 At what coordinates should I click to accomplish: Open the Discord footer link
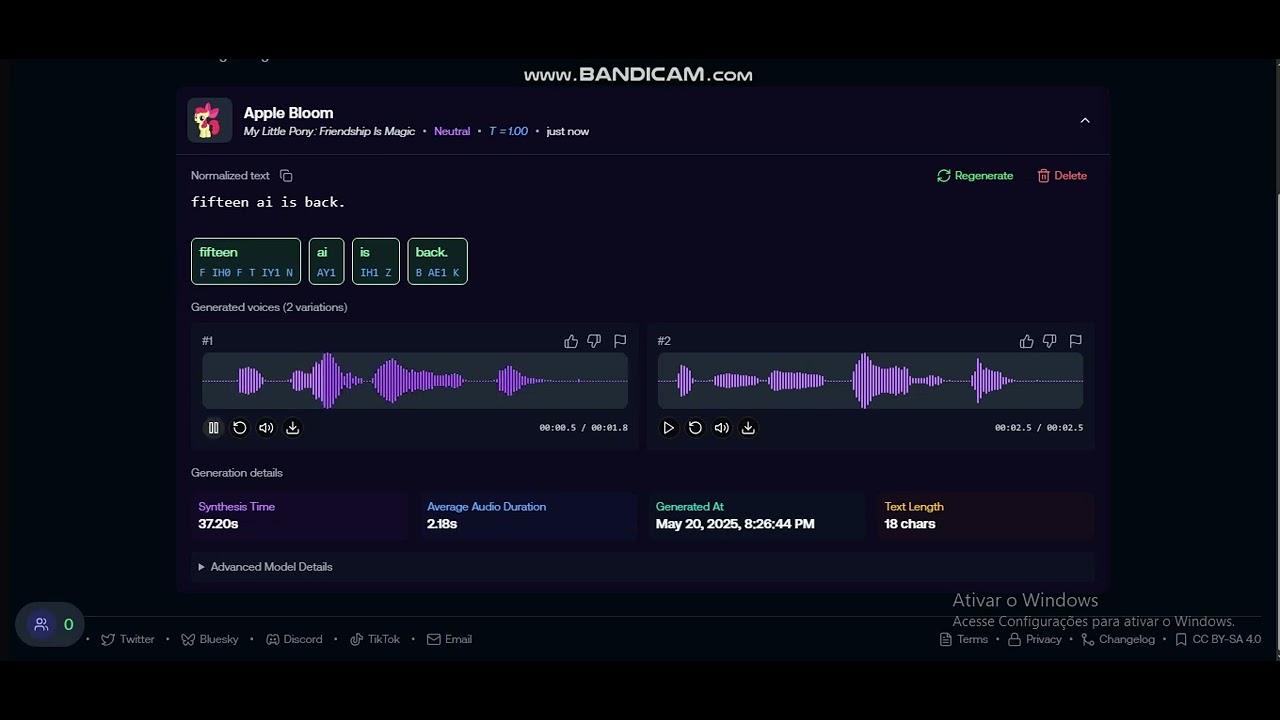[x=294, y=640]
